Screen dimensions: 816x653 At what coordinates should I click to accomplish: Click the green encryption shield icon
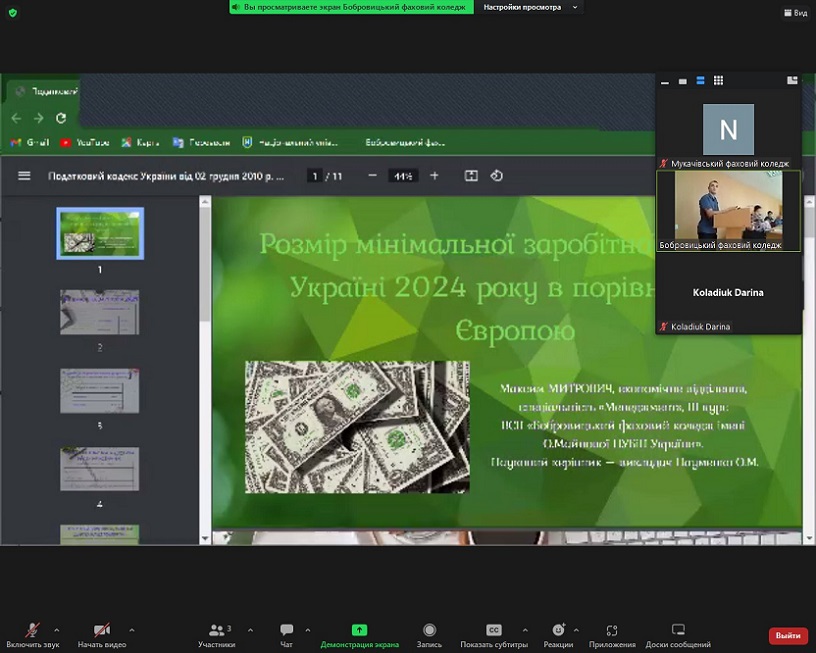tap(13, 12)
